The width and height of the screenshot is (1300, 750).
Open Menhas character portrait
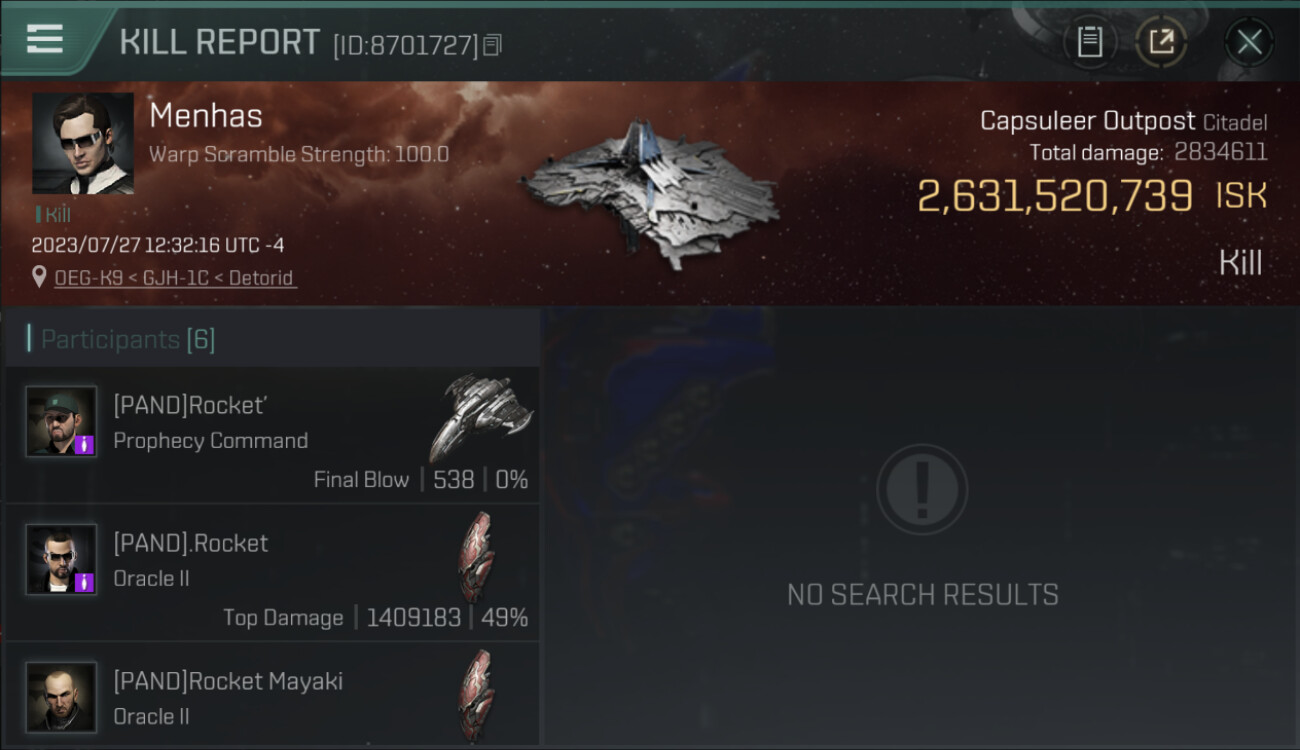point(83,144)
